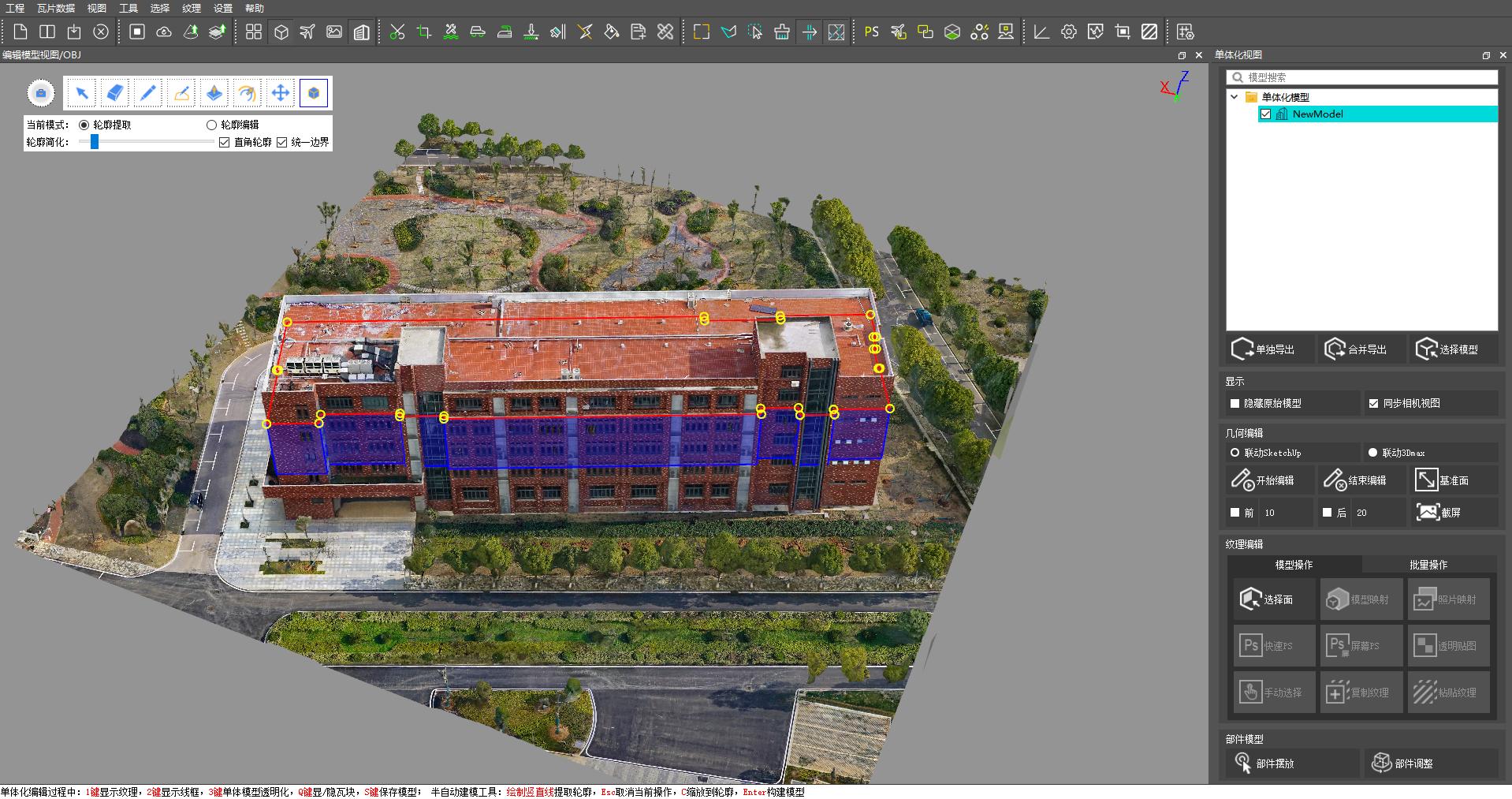Screen dimensions: 1512x799
Task: Open the 工程 menu
Action: click(x=15, y=8)
